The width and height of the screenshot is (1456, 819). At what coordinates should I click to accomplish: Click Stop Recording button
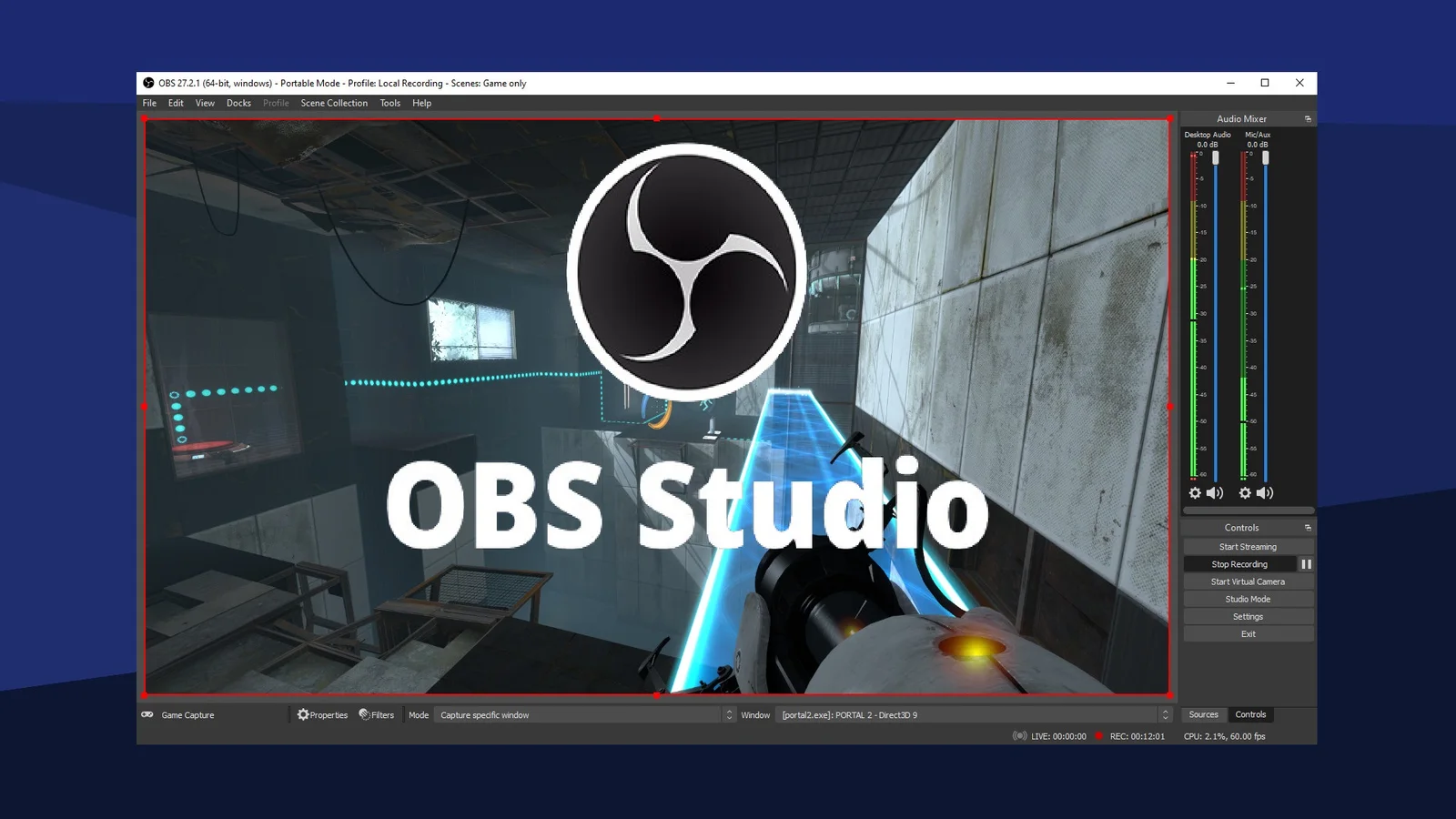(x=1239, y=564)
